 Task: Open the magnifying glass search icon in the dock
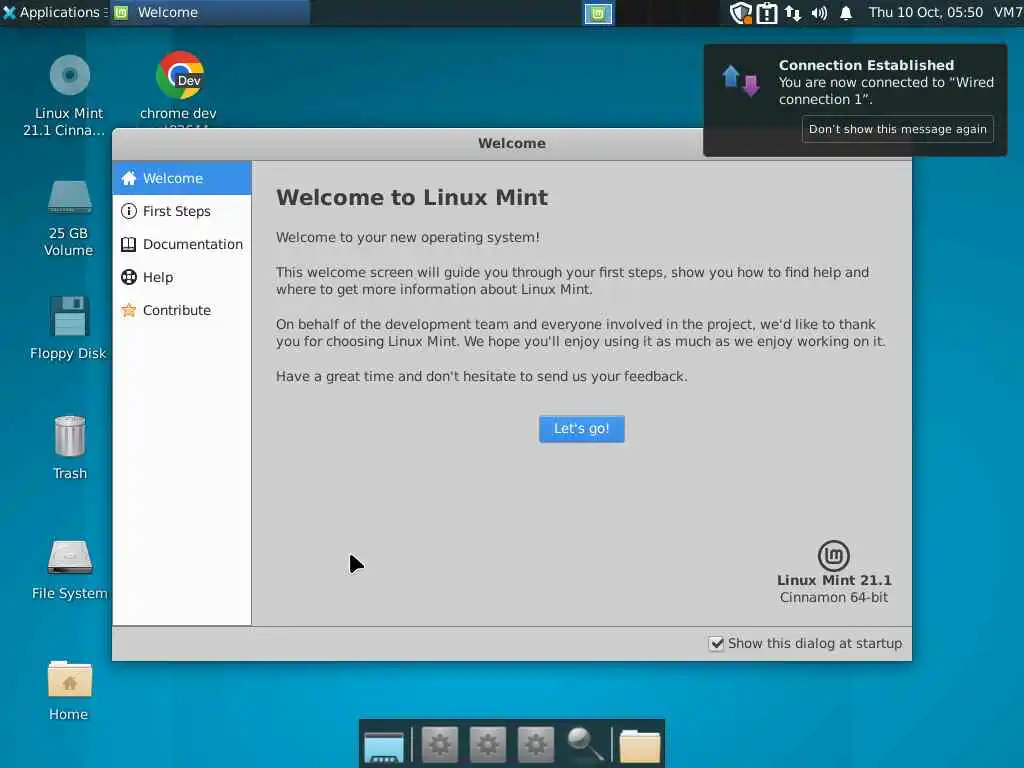point(584,744)
